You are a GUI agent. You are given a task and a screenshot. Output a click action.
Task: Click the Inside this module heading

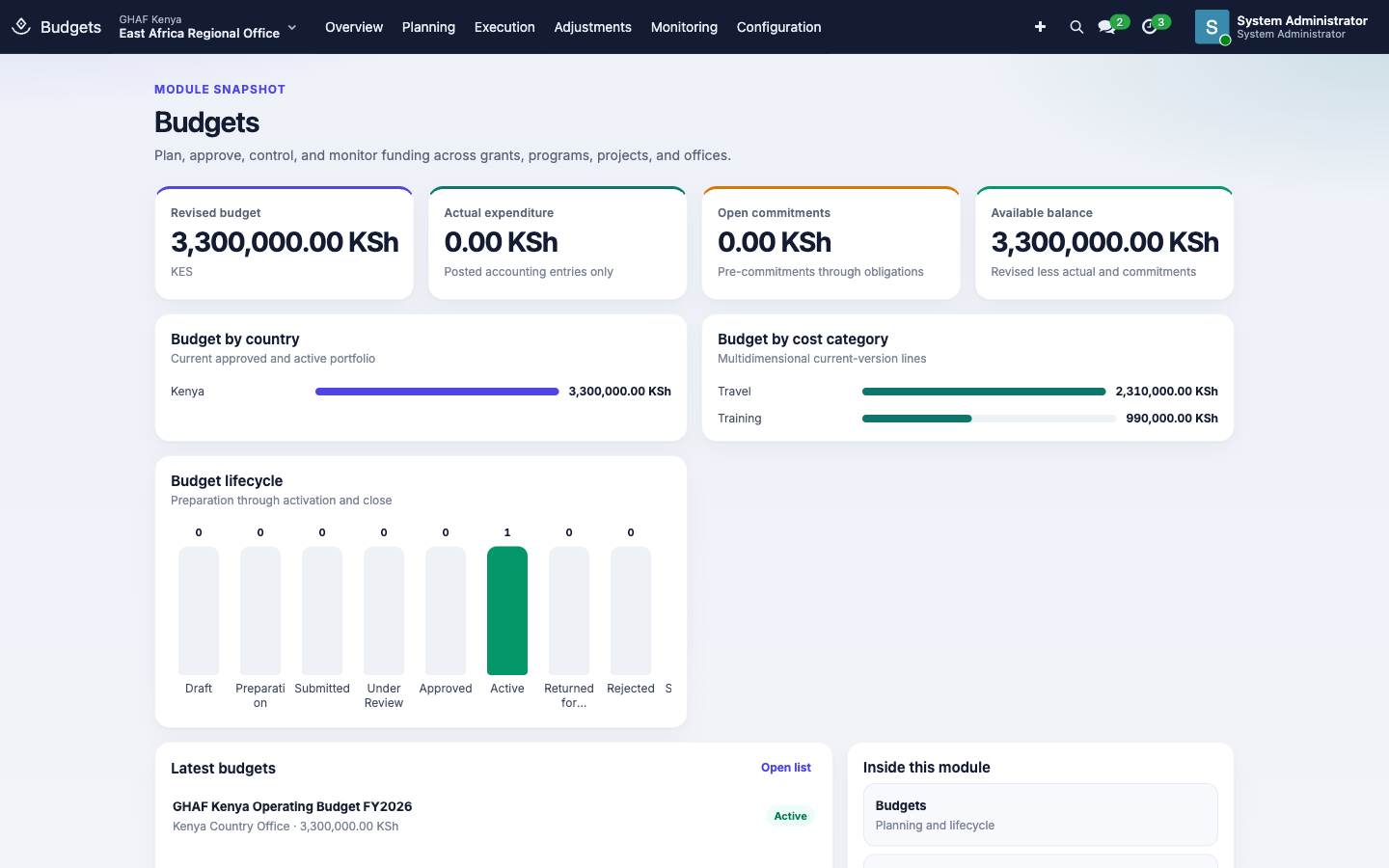[x=927, y=768]
